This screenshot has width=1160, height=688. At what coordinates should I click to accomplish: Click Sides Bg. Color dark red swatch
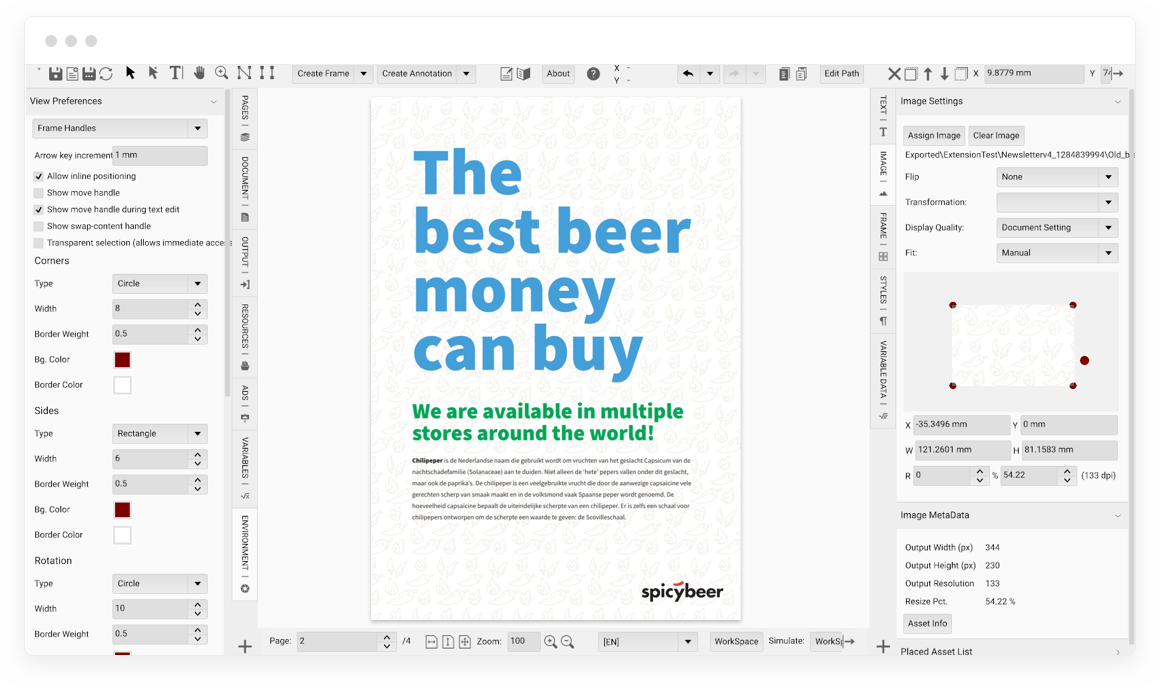[122, 510]
